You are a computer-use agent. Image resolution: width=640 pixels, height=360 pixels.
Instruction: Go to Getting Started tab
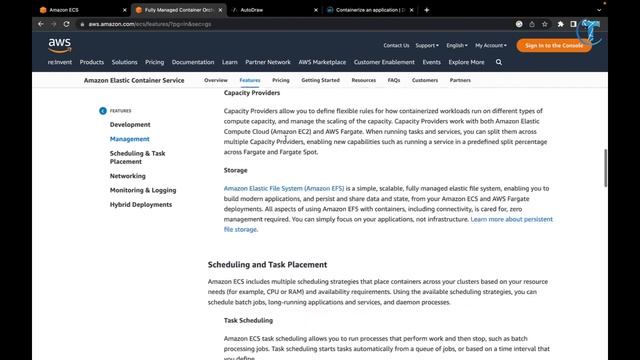tap(320, 80)
